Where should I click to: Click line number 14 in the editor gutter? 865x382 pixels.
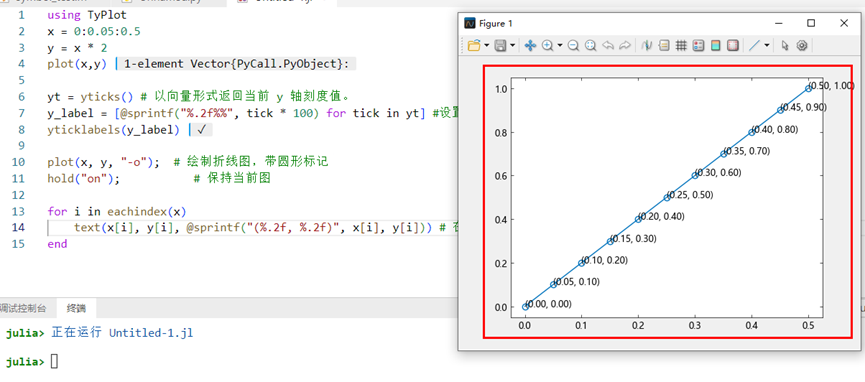(18, 227)
